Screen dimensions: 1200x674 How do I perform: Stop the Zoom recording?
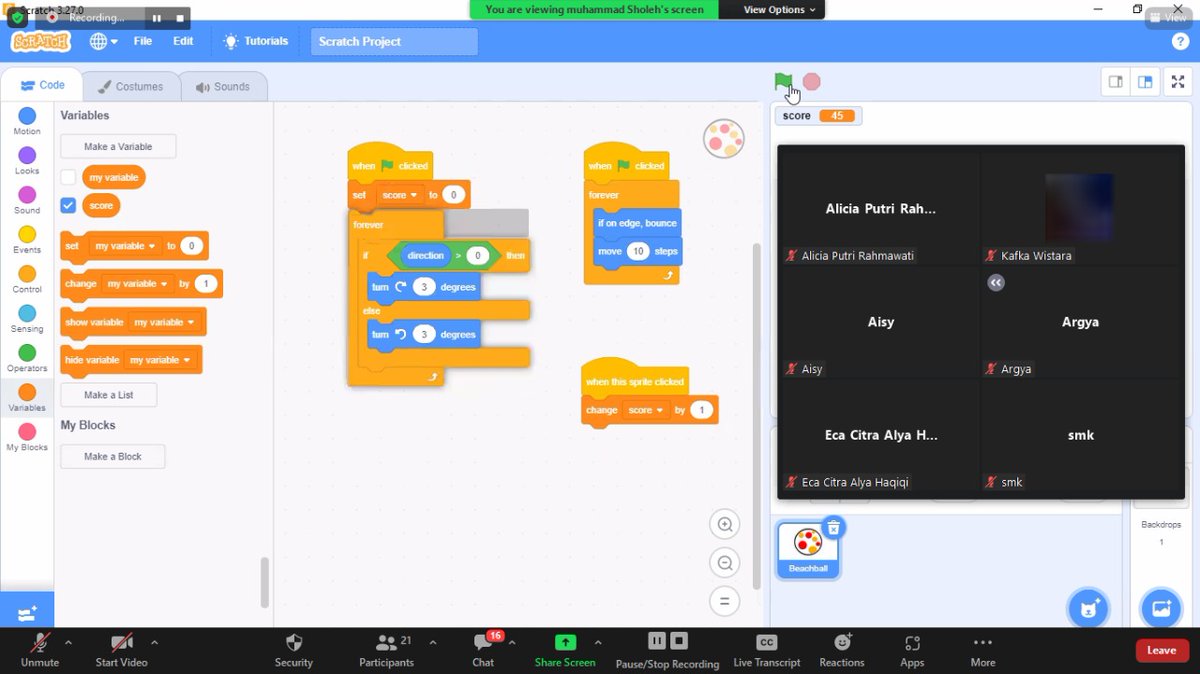click(679, 640)
